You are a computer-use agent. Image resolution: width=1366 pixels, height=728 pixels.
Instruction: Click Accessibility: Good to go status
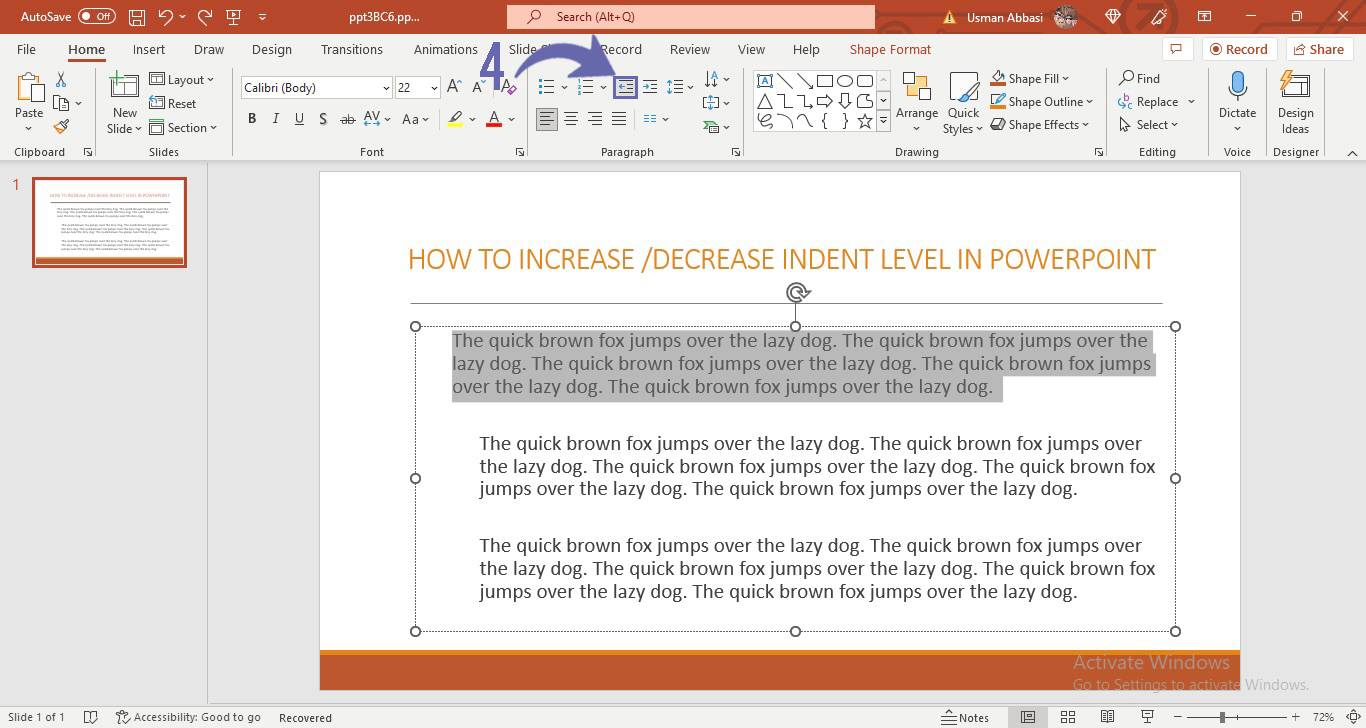[188, 717]
